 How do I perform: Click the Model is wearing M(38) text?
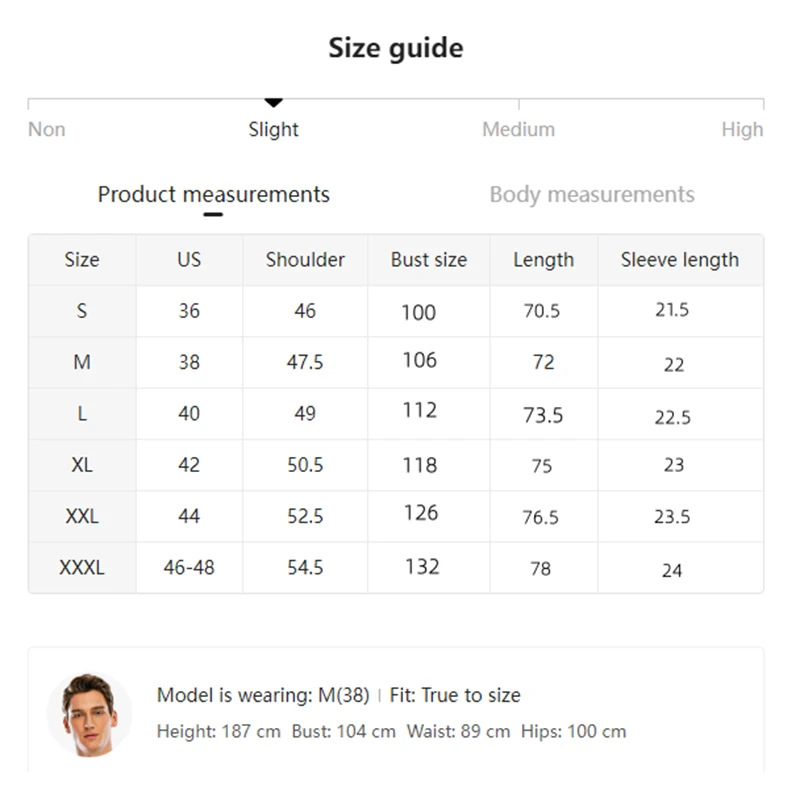(x=263, y=695)
